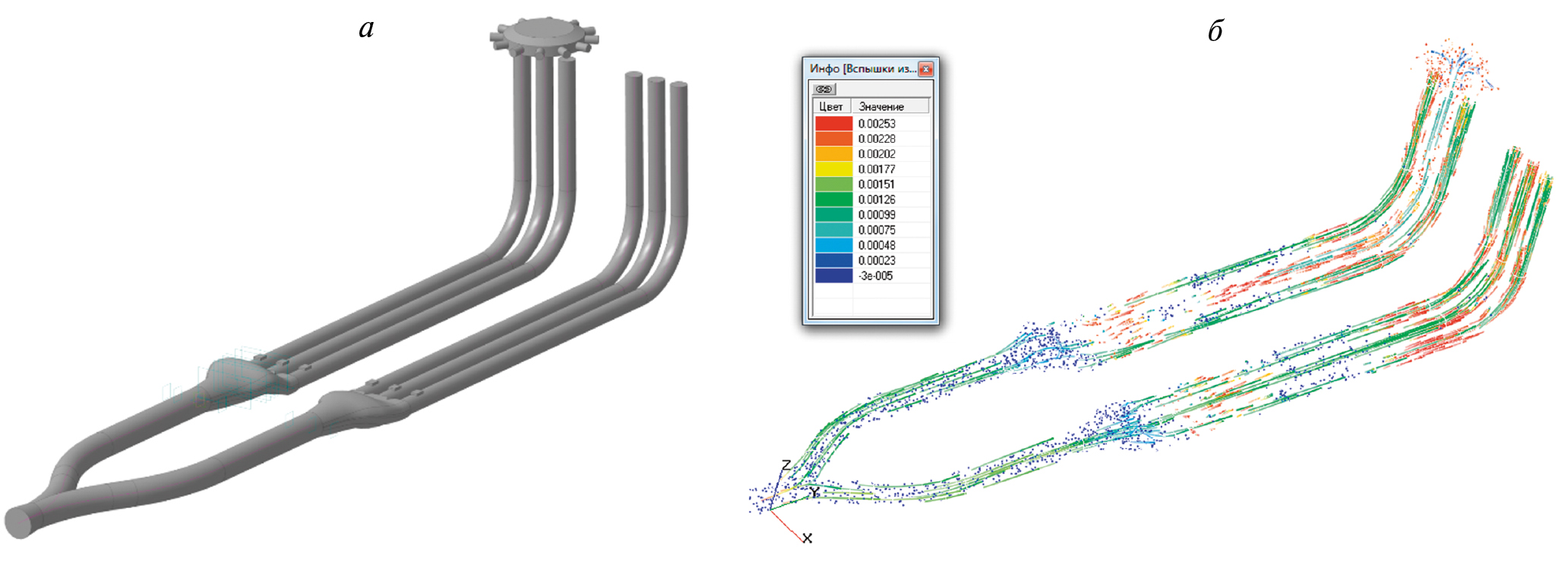The width and height of the screenshot is (1568, 571).
Task: Select the value -3e-005
Action: (875, 276)
